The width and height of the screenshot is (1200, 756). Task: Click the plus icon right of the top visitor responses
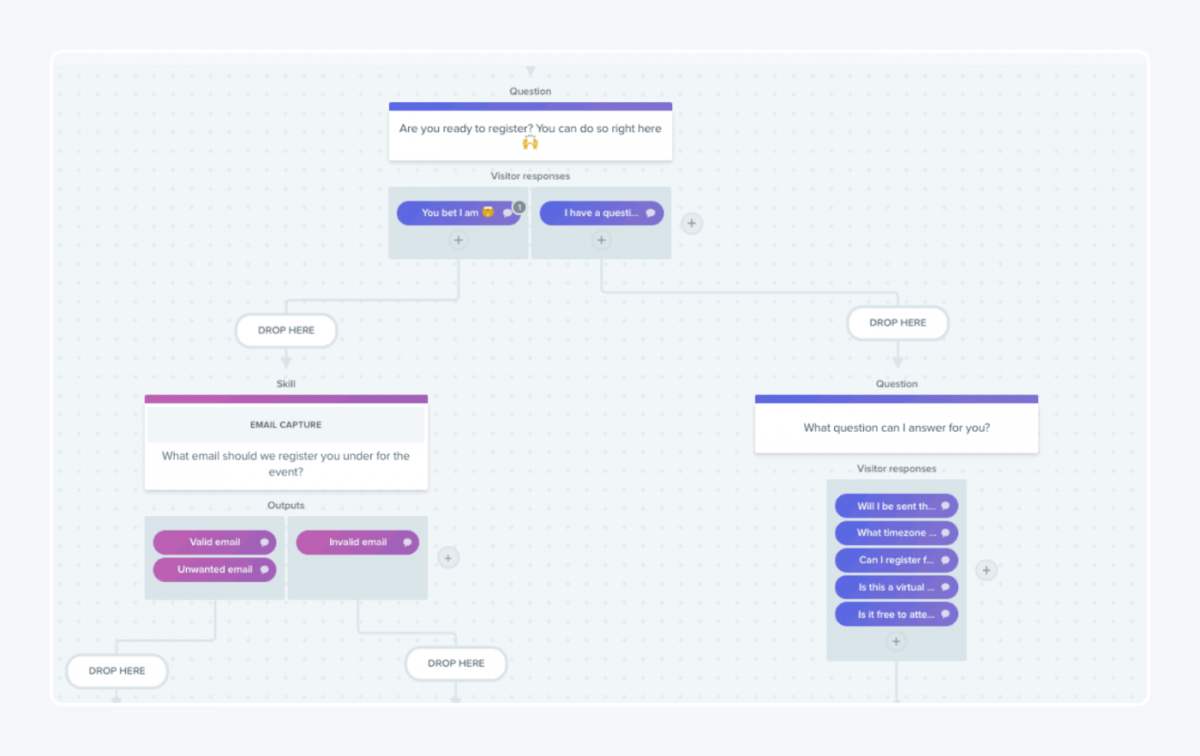coord(691,223)
